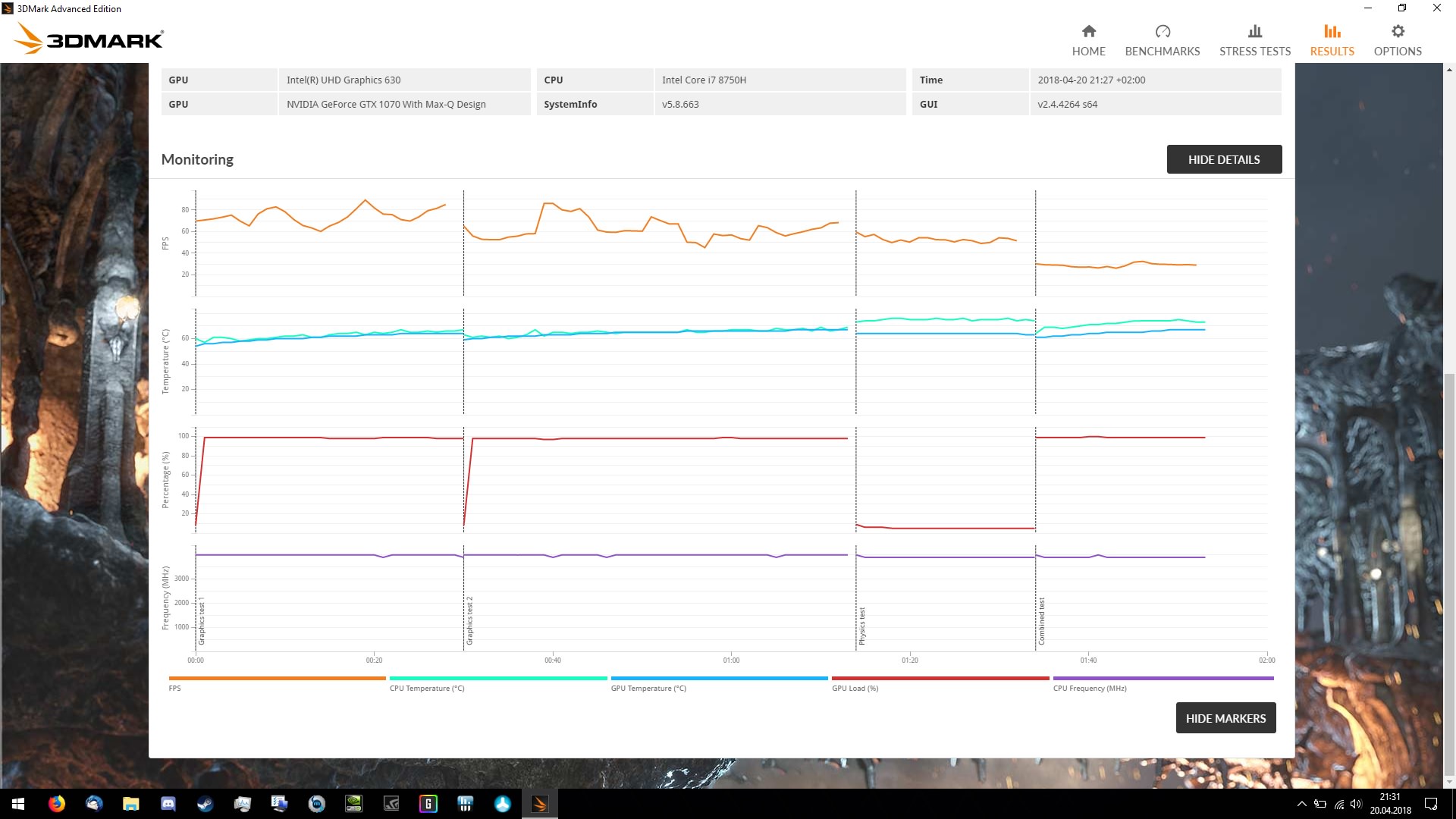Click the scrollbar up arrow
The image size is (1456, 819).
click(x=1449, y=70)
